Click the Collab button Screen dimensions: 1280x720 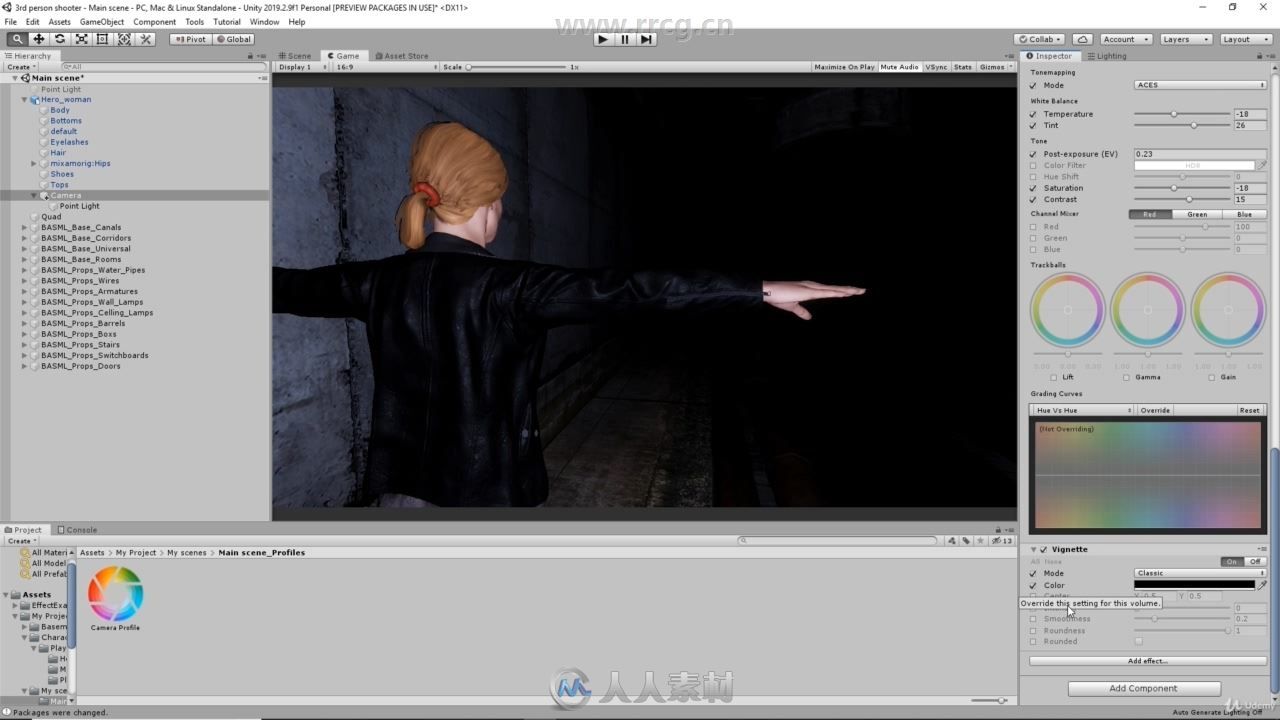[x=1038, y=39]
